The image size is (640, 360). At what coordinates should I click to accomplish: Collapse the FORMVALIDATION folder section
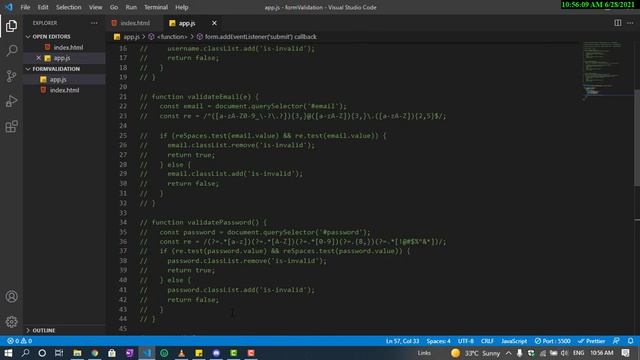coord(56,69)
